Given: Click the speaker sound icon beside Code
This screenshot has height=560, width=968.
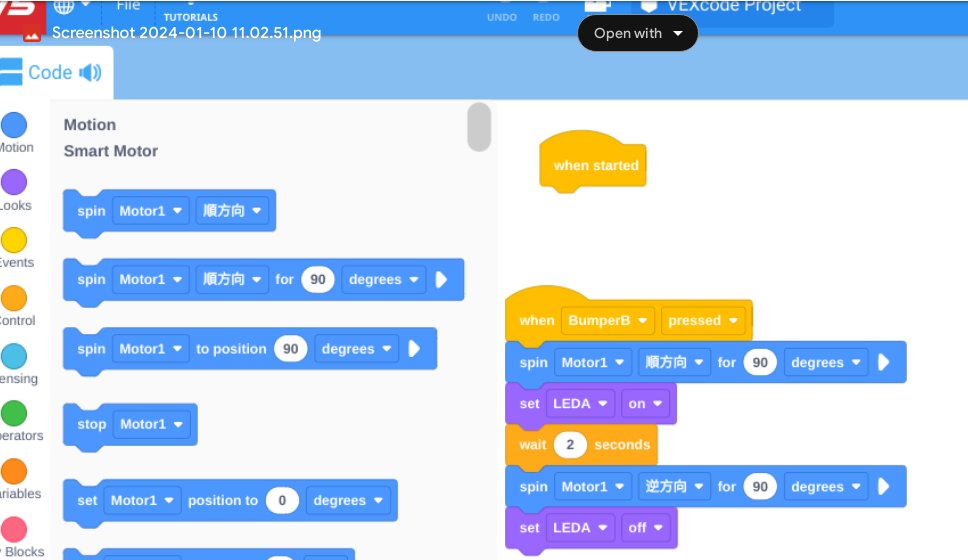Looking at the screenshot, I should (x=90, y=72).
